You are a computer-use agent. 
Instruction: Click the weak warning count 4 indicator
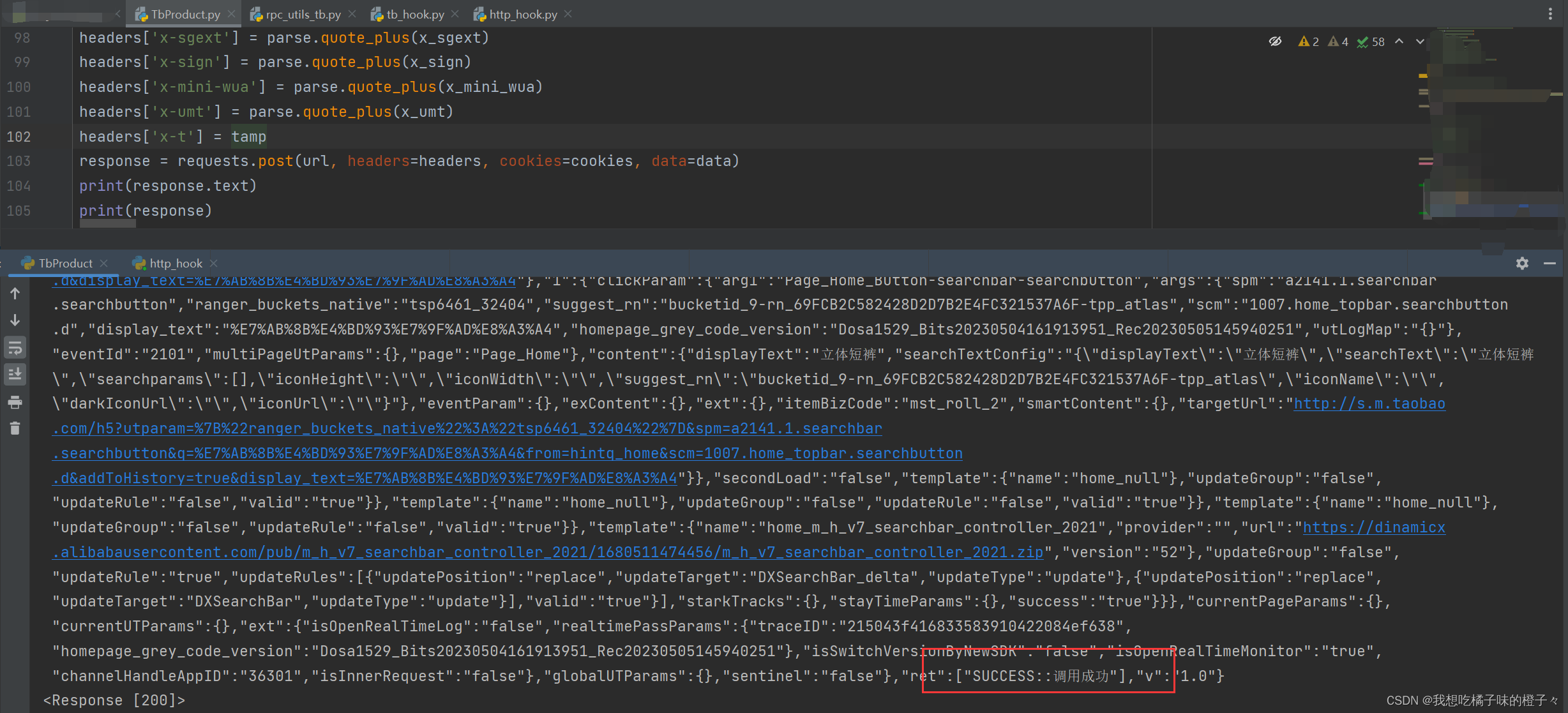1338,41
